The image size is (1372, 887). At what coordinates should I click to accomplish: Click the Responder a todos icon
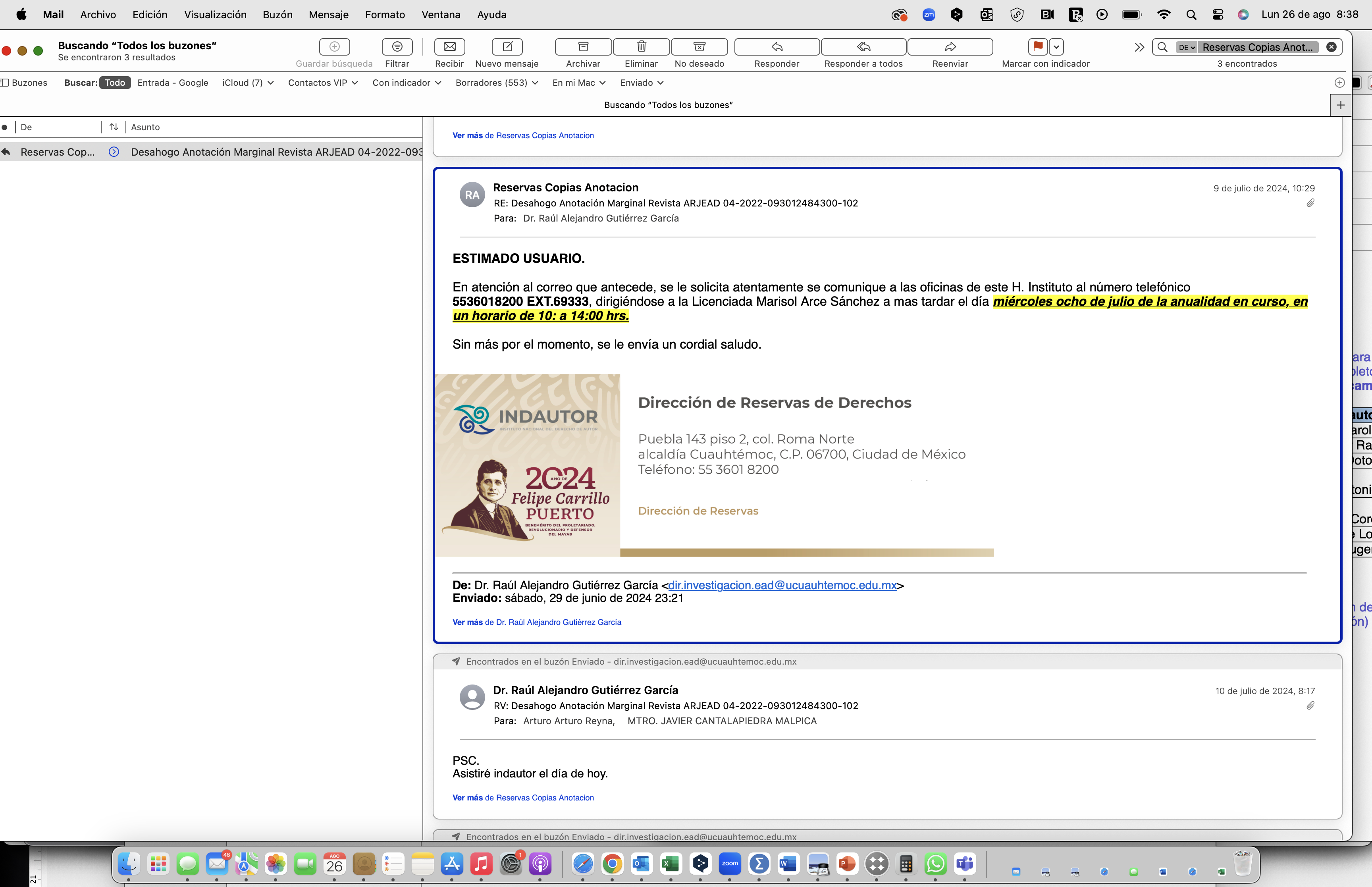(863, 46)
